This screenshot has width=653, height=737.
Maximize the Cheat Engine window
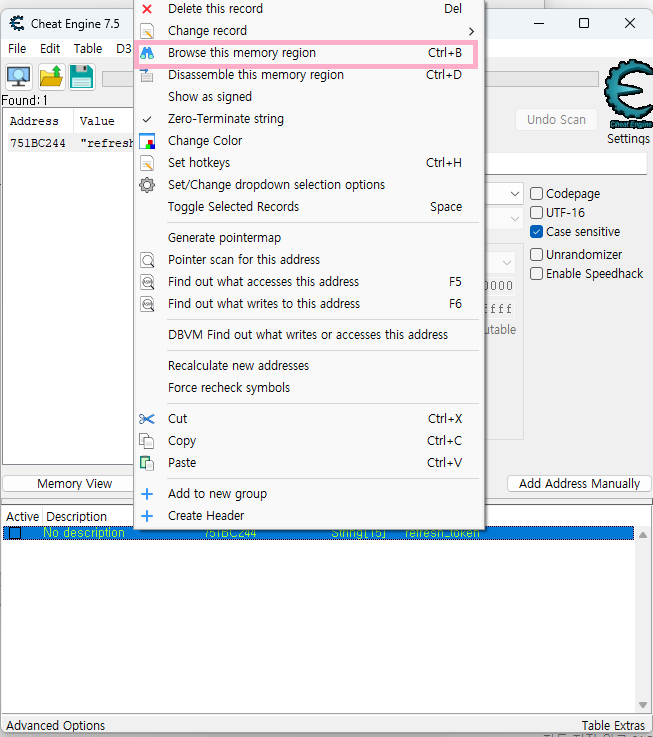pyautogui.click(x=584, y=23)
